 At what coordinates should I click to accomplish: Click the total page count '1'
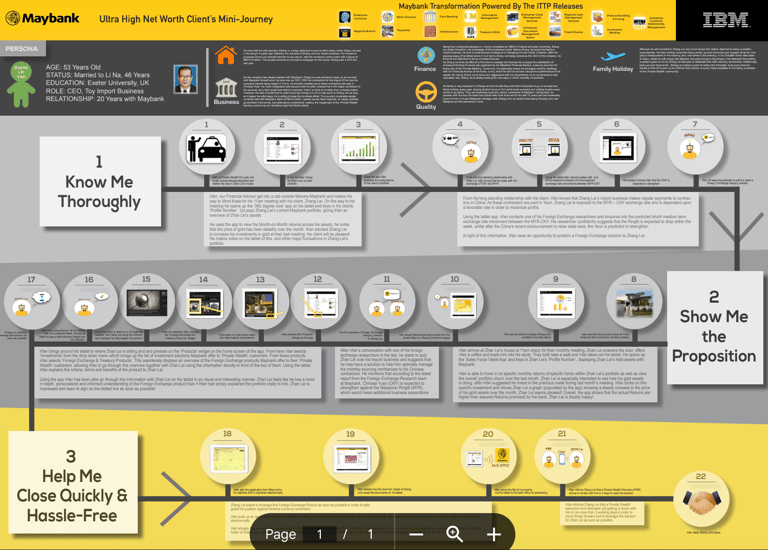[370, 534]
